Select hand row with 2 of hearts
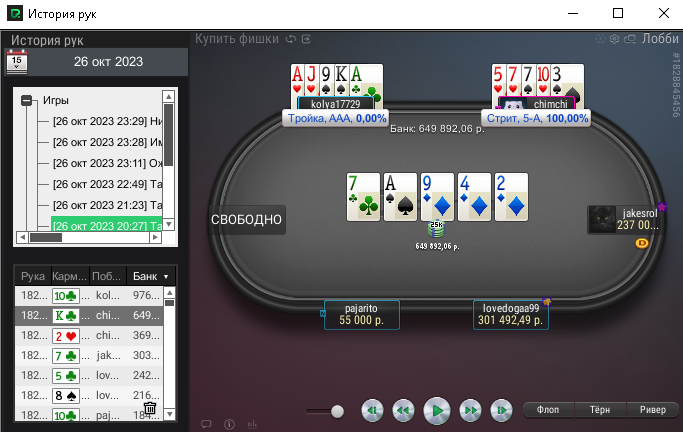 coord(89,336)
